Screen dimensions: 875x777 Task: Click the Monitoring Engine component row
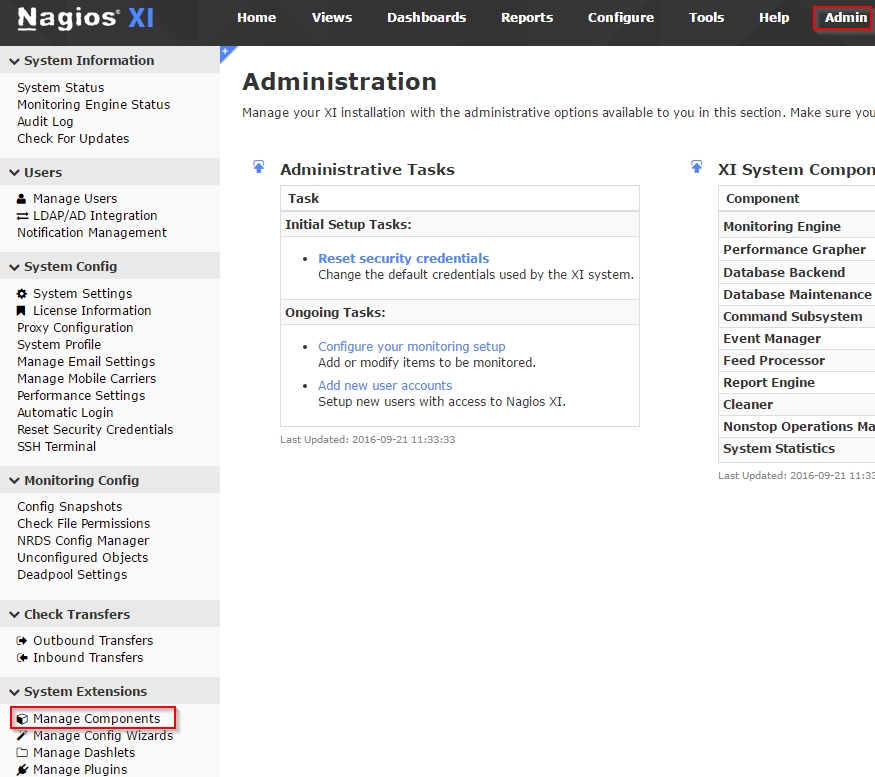pyautogui.click(x=797, y=227)
